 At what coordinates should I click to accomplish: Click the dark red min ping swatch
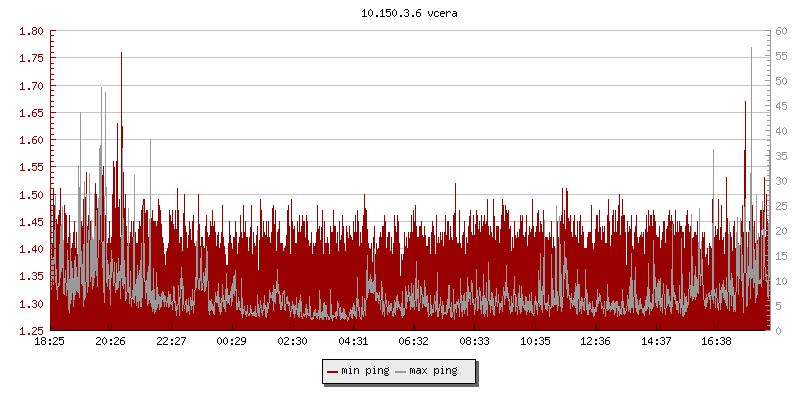332,371
